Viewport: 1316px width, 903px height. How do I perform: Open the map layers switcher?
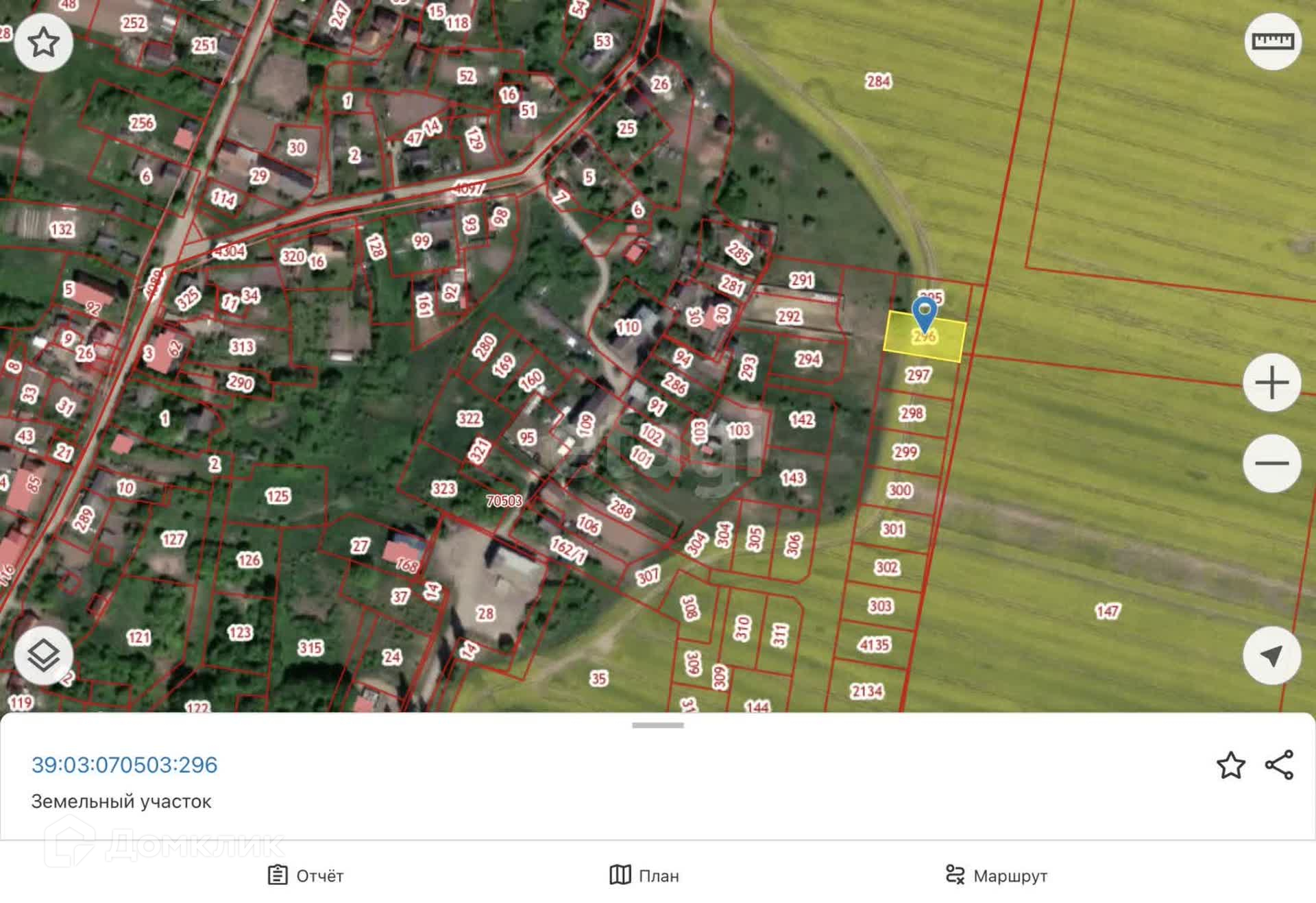pyautogui.click(x=44, y=655)
